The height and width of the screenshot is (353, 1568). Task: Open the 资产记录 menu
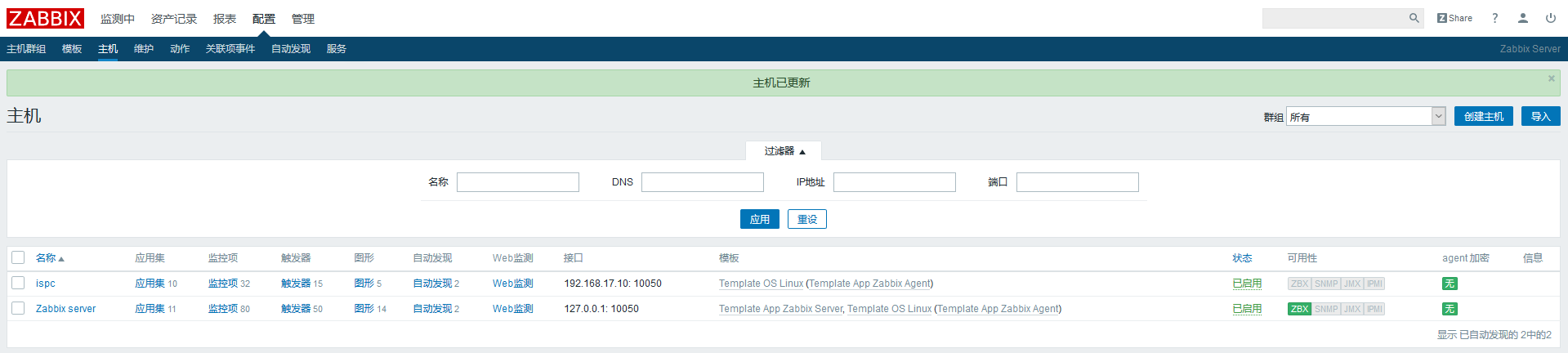174,19
